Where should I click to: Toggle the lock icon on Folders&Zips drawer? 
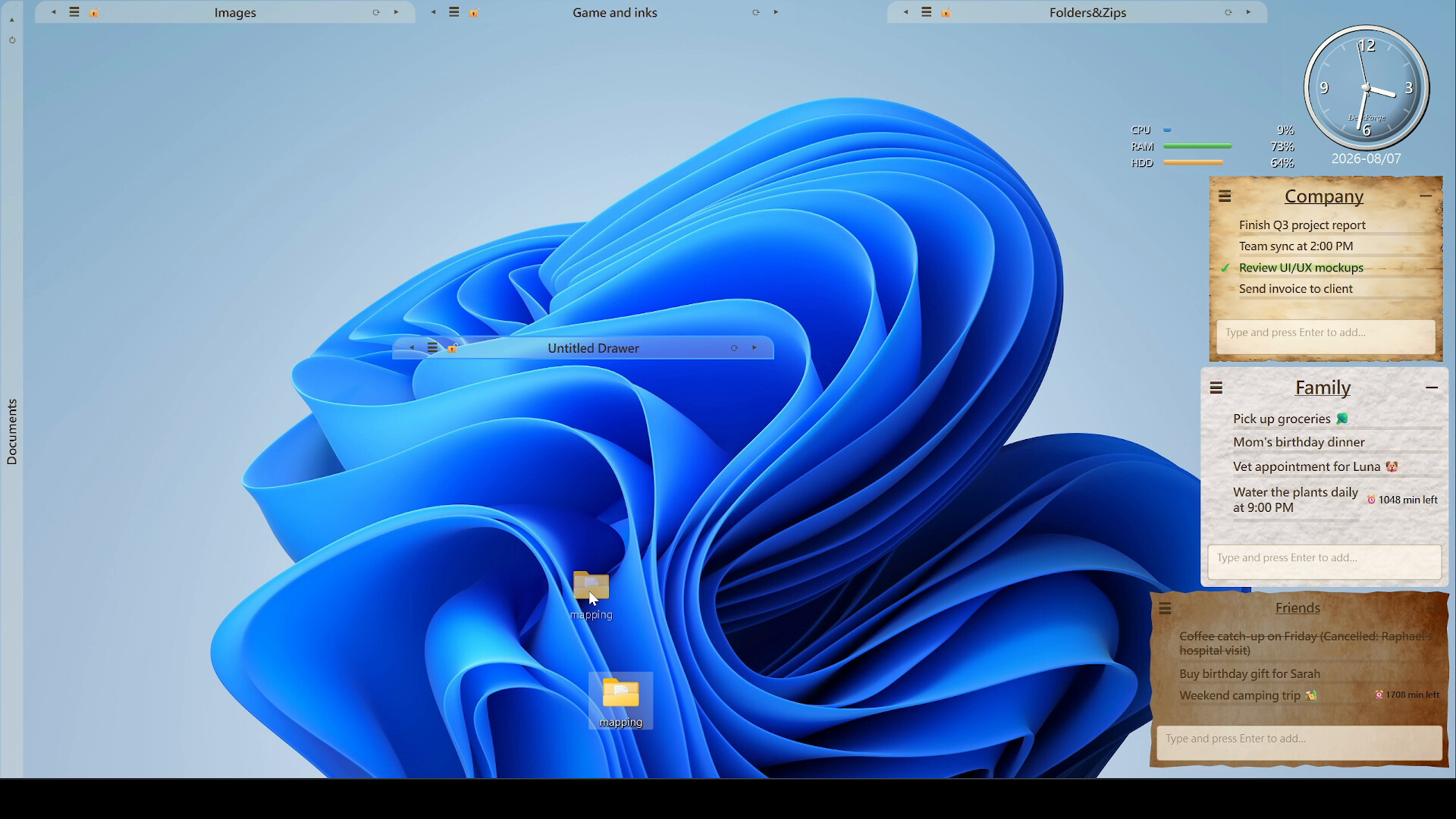pyautogui.click(x=946, y=13)
